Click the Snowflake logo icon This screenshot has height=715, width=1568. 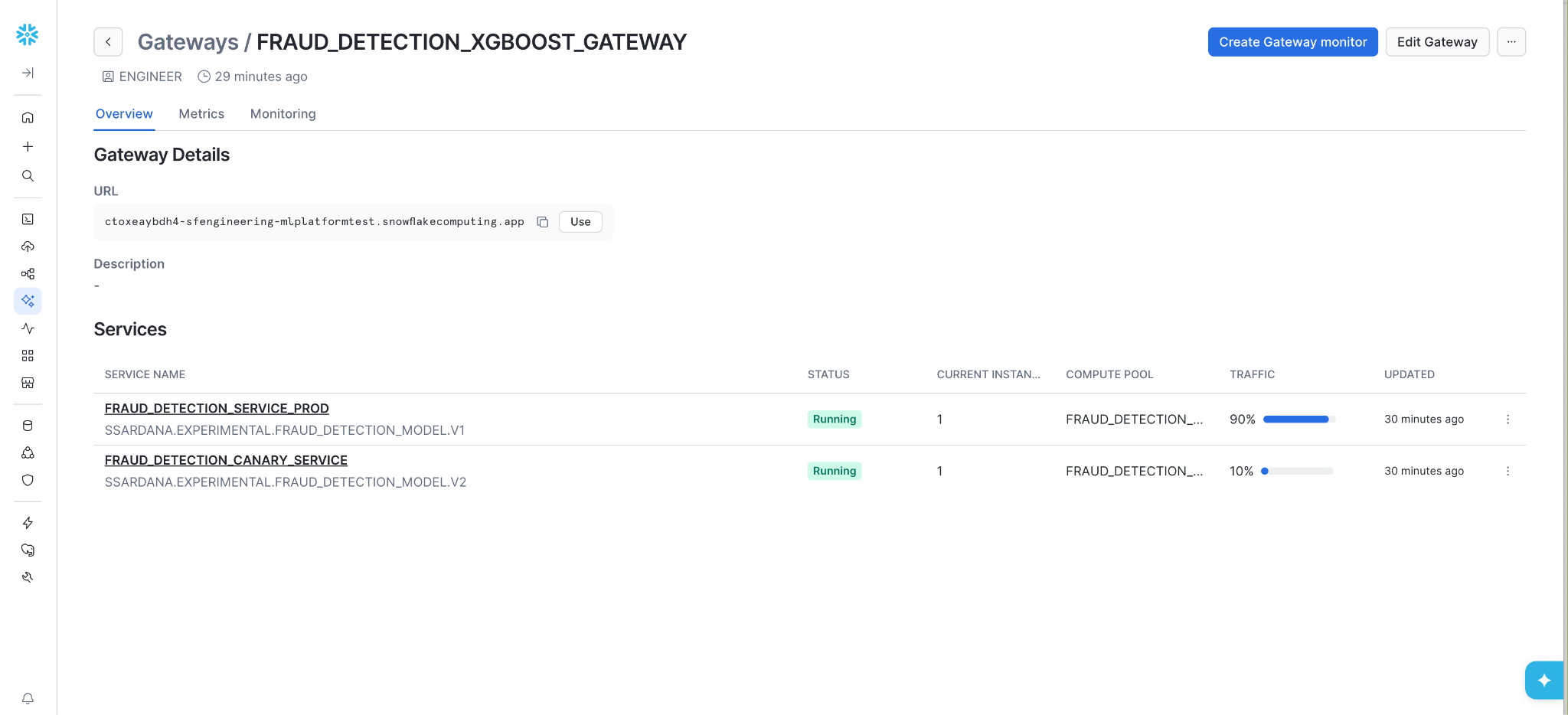click(28, 34)
